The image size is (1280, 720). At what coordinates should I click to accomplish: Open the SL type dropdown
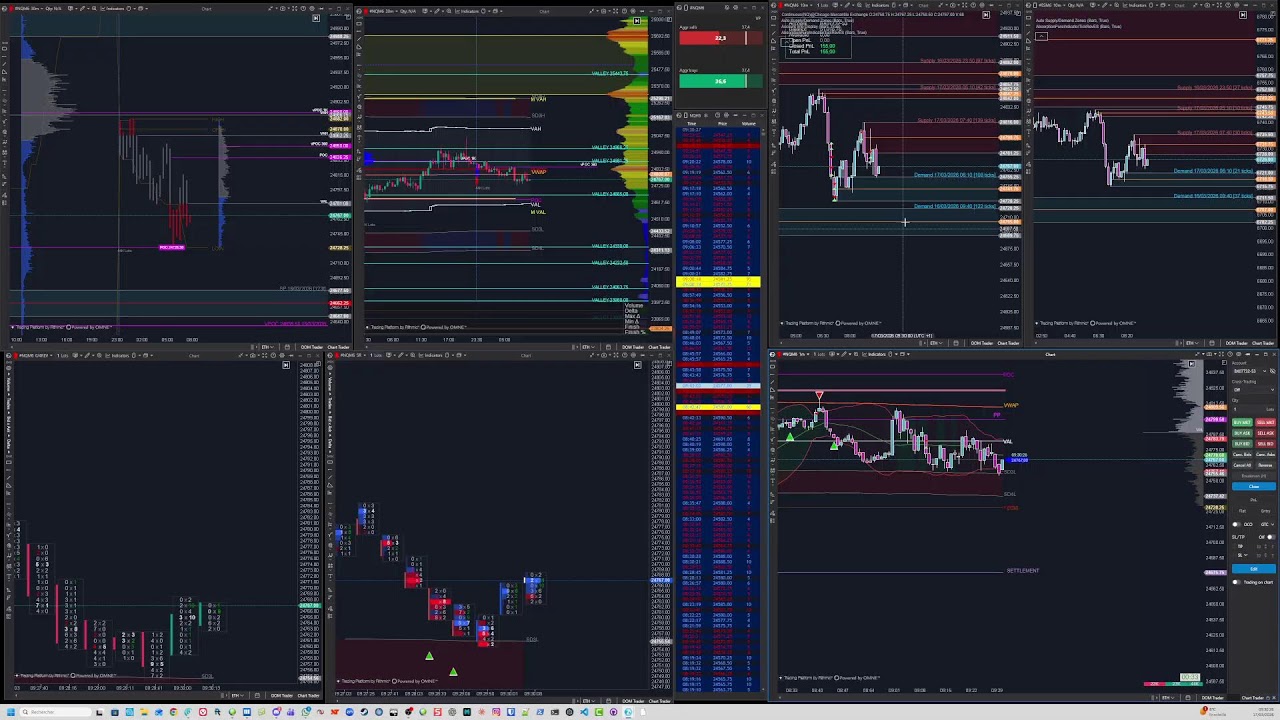(1243, 555)
